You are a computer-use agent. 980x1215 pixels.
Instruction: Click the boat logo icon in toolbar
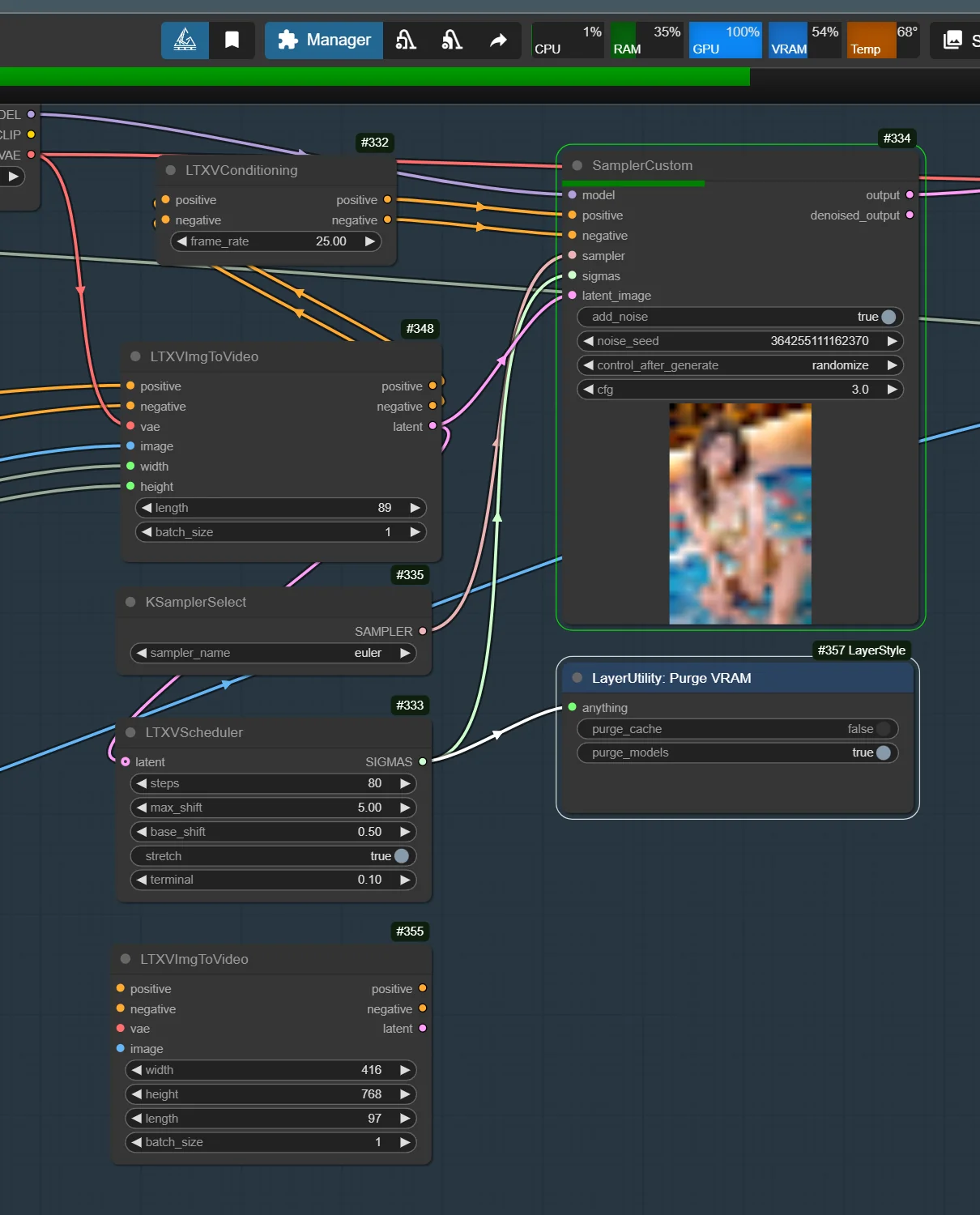pyautogui.click(x=185, y=40)
